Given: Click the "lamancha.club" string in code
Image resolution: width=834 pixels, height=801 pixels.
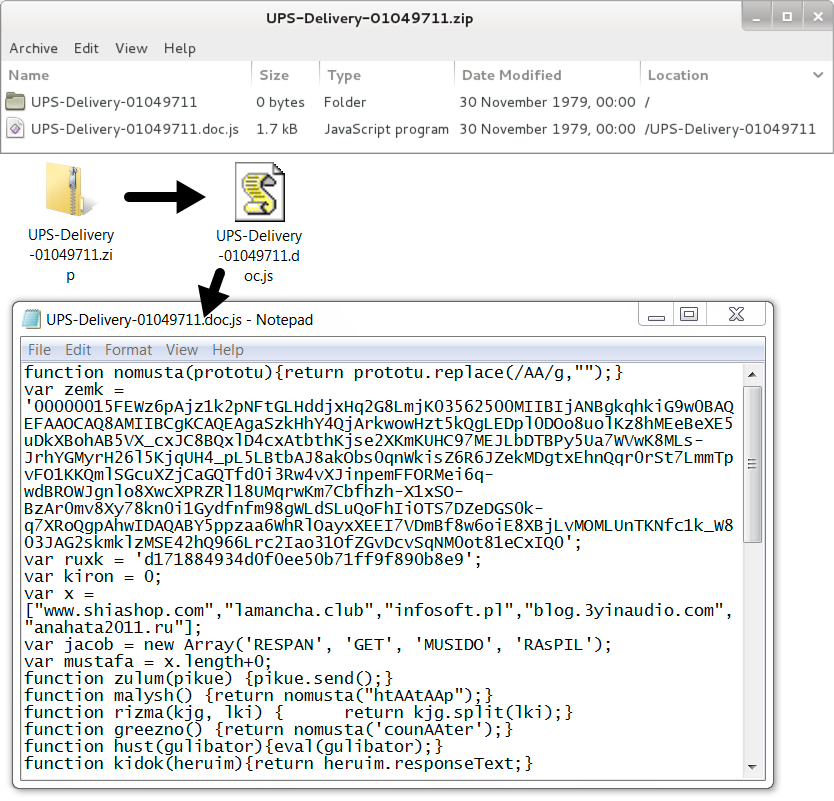Looking at the screenshot, I should (x=299, y=611).
